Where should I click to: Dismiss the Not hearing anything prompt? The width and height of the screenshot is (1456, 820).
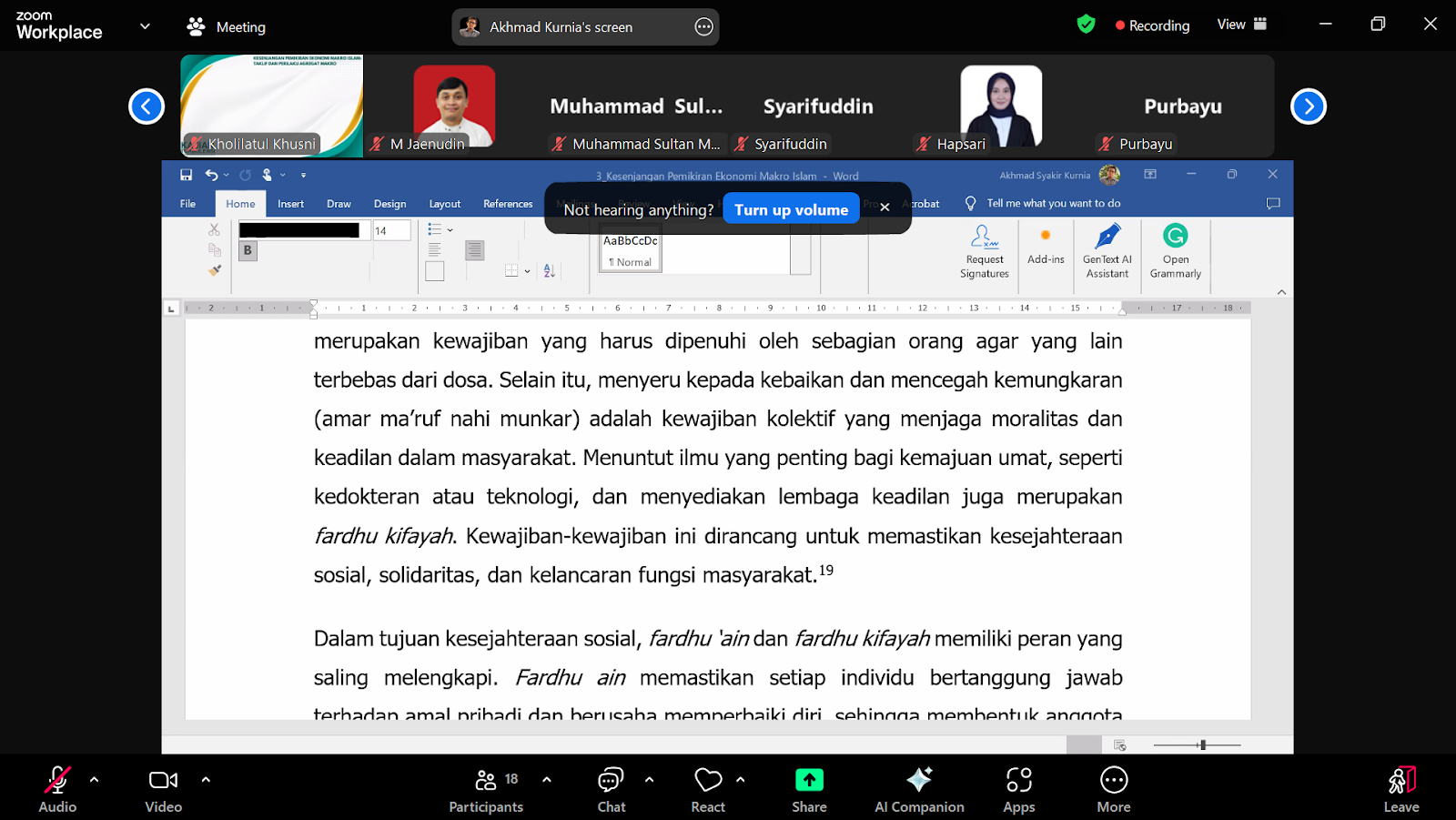[x=885, y=208]
